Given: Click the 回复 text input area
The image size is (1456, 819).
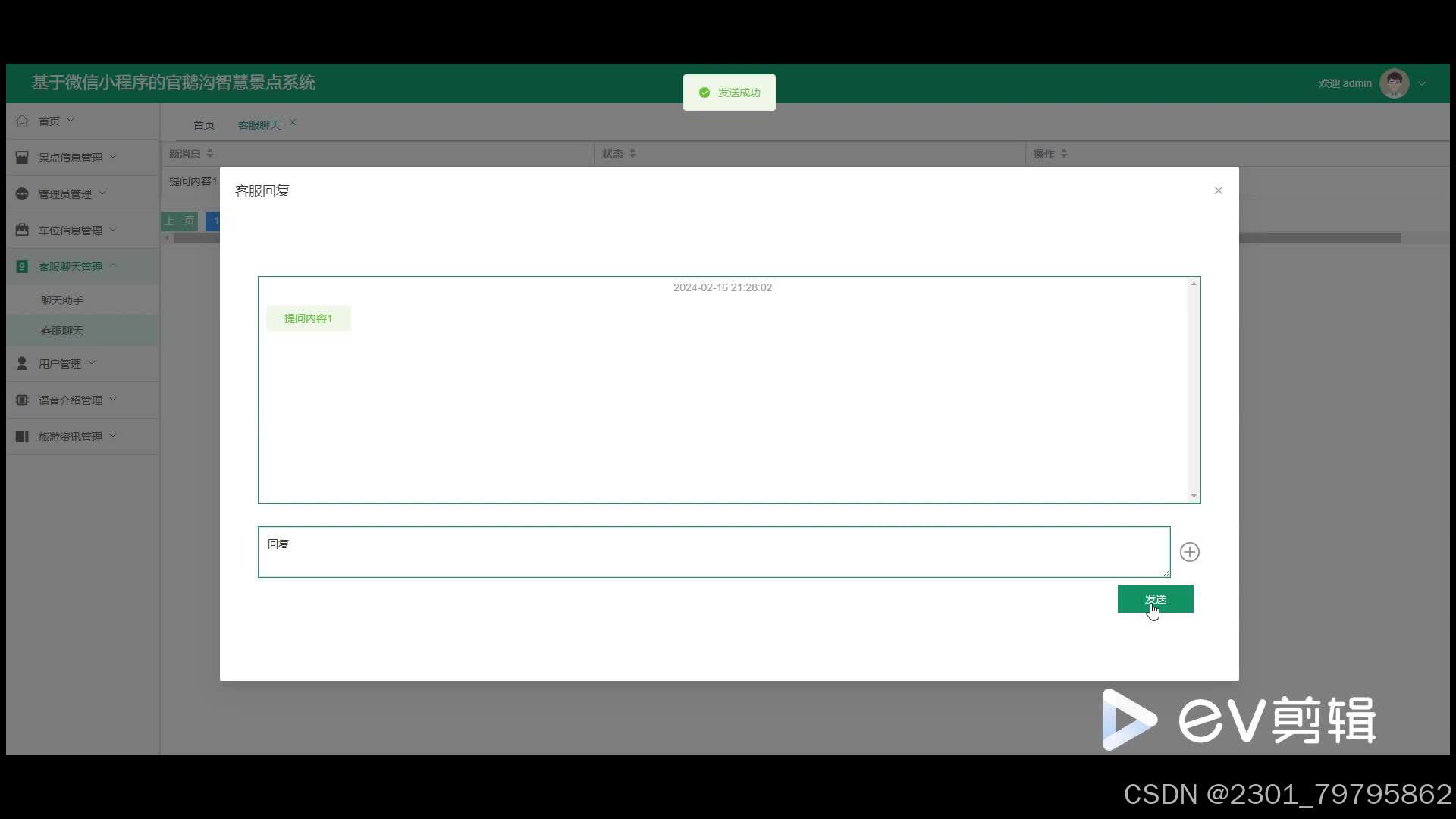Looking at the screenshot, I should [713, 552].
